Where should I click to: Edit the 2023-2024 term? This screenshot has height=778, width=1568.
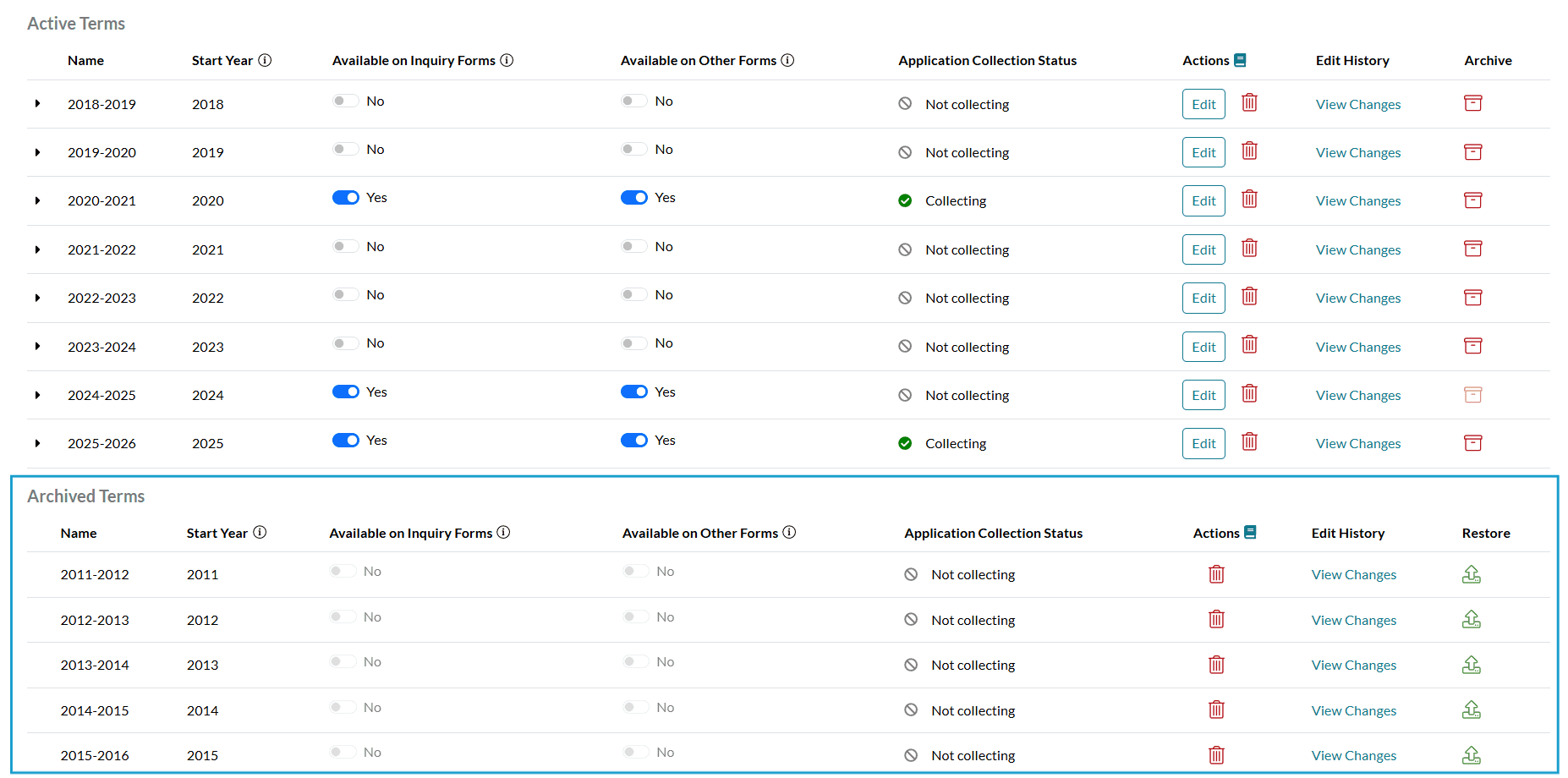click(1203, 347)
